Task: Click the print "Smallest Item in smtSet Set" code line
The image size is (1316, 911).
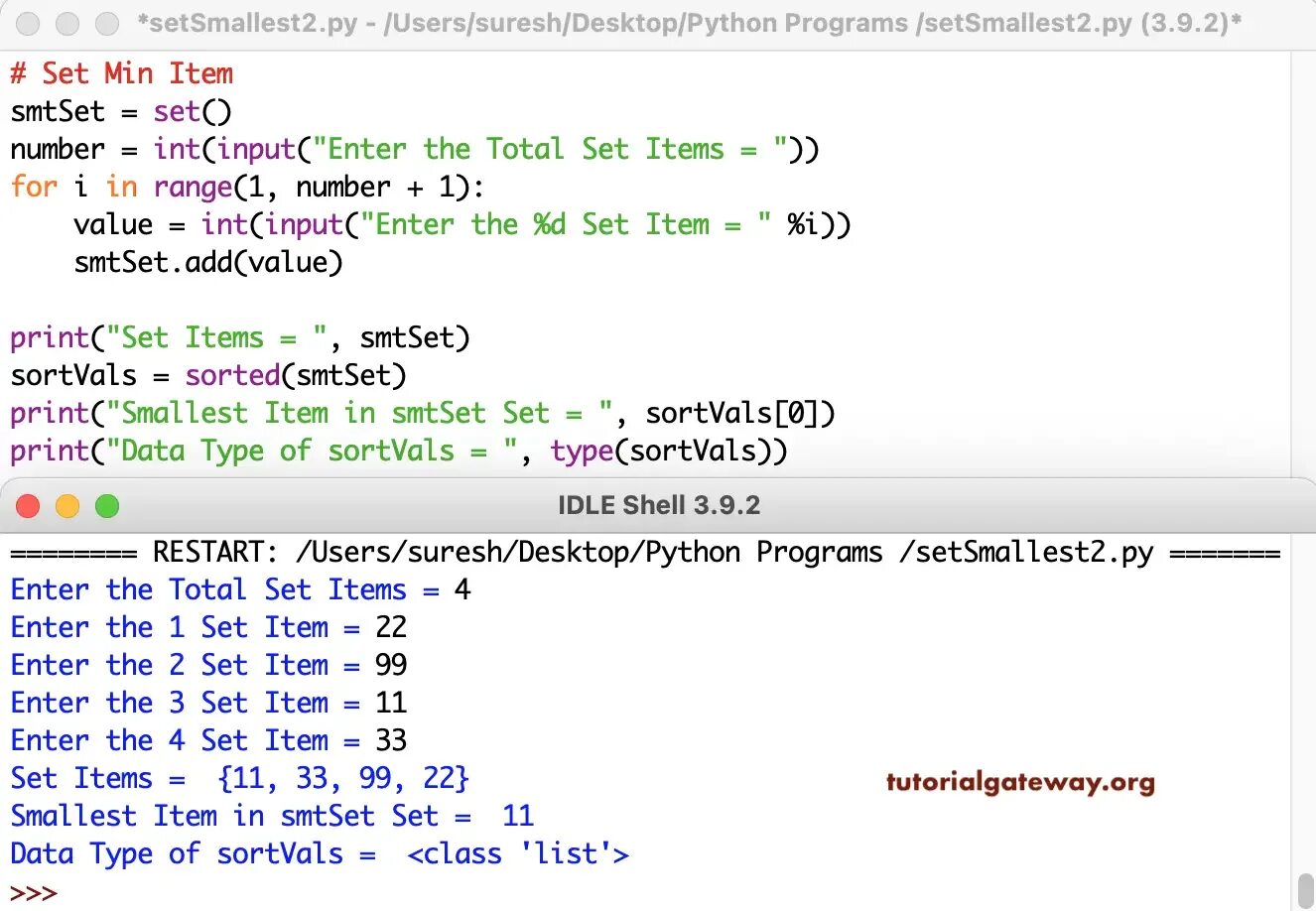Action: click(x=423, y=413)
